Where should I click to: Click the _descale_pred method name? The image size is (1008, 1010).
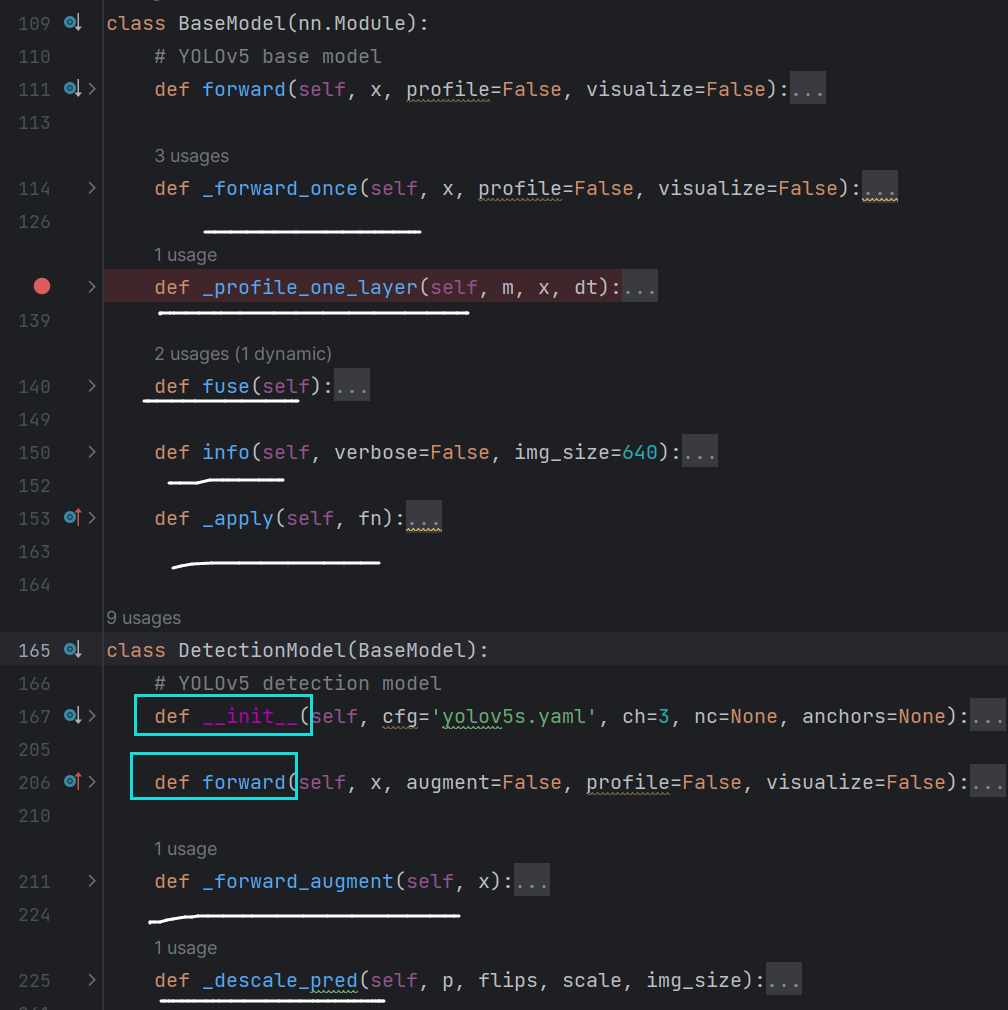(x=280, y=980)
